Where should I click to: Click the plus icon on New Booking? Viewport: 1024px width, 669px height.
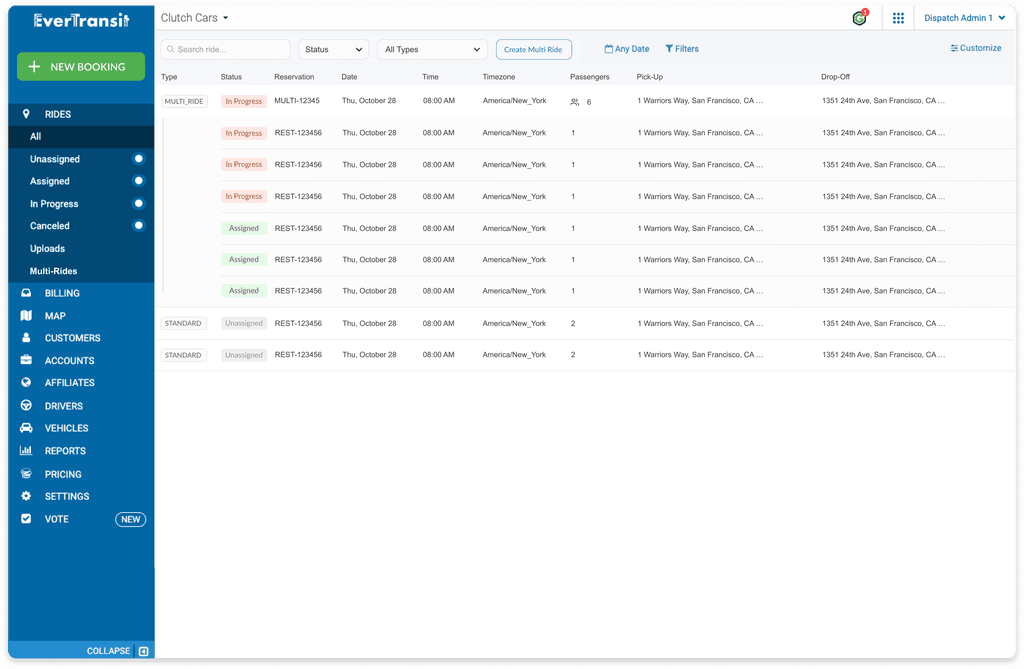coord(35,67)
